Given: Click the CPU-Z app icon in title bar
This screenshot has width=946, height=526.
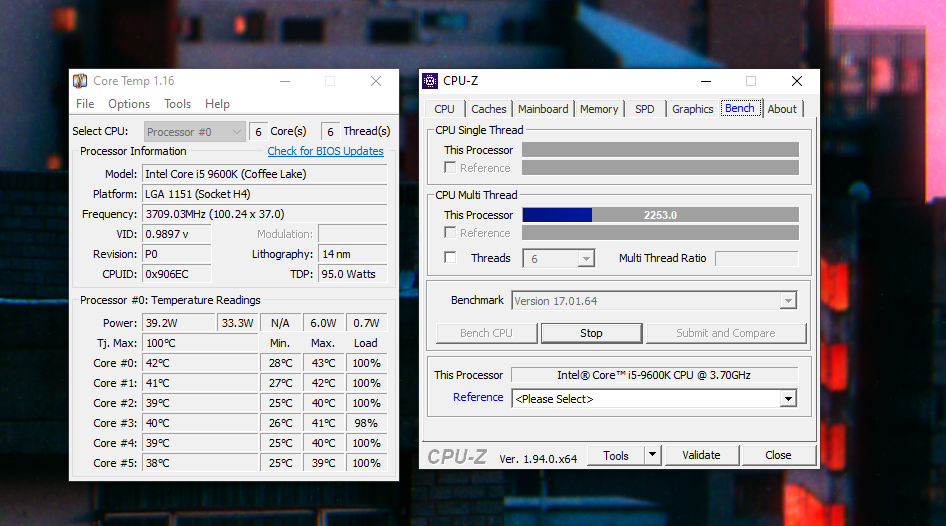Looking at the screenshot, I should click(x=430, y=81).
